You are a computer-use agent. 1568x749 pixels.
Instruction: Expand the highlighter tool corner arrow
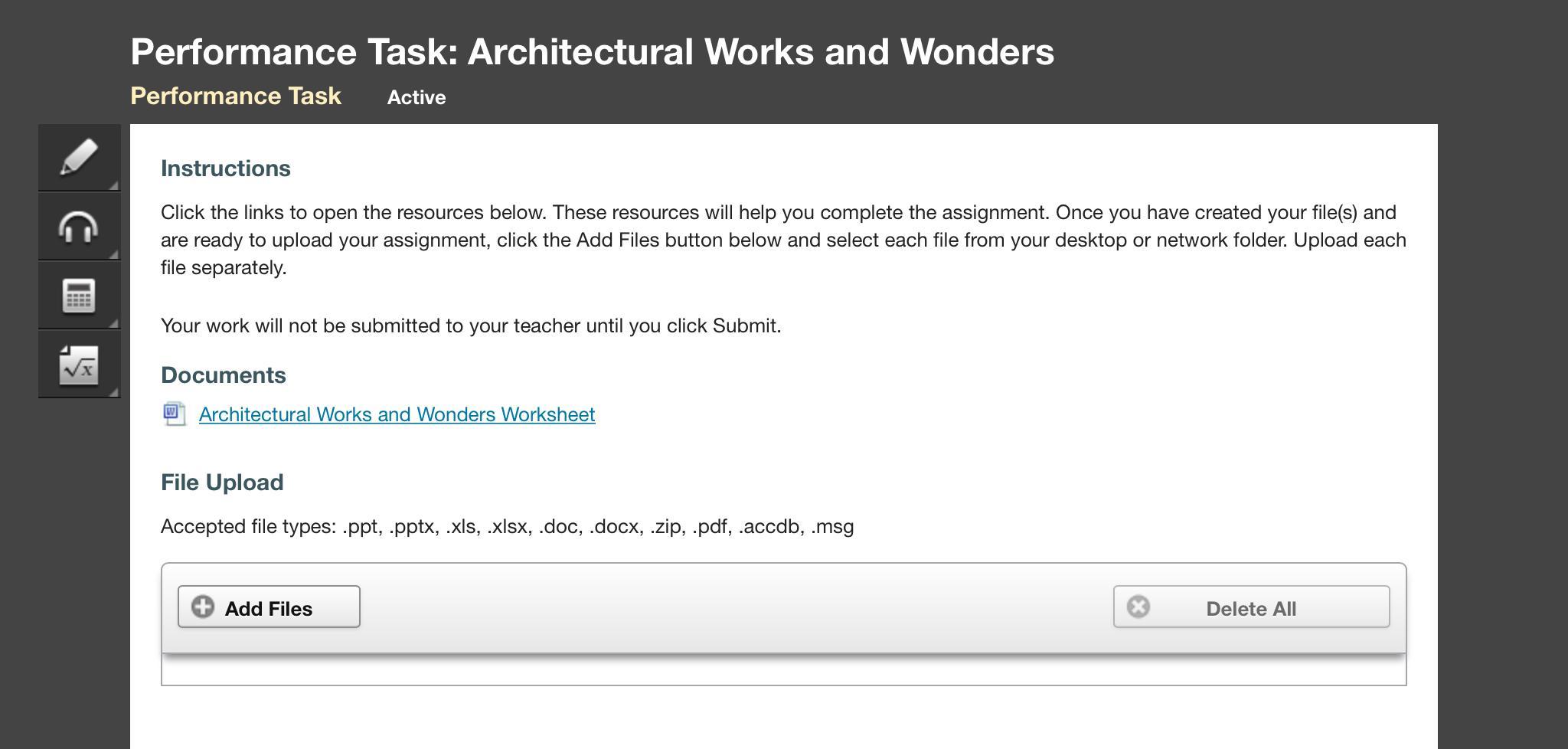pos(114,185)
